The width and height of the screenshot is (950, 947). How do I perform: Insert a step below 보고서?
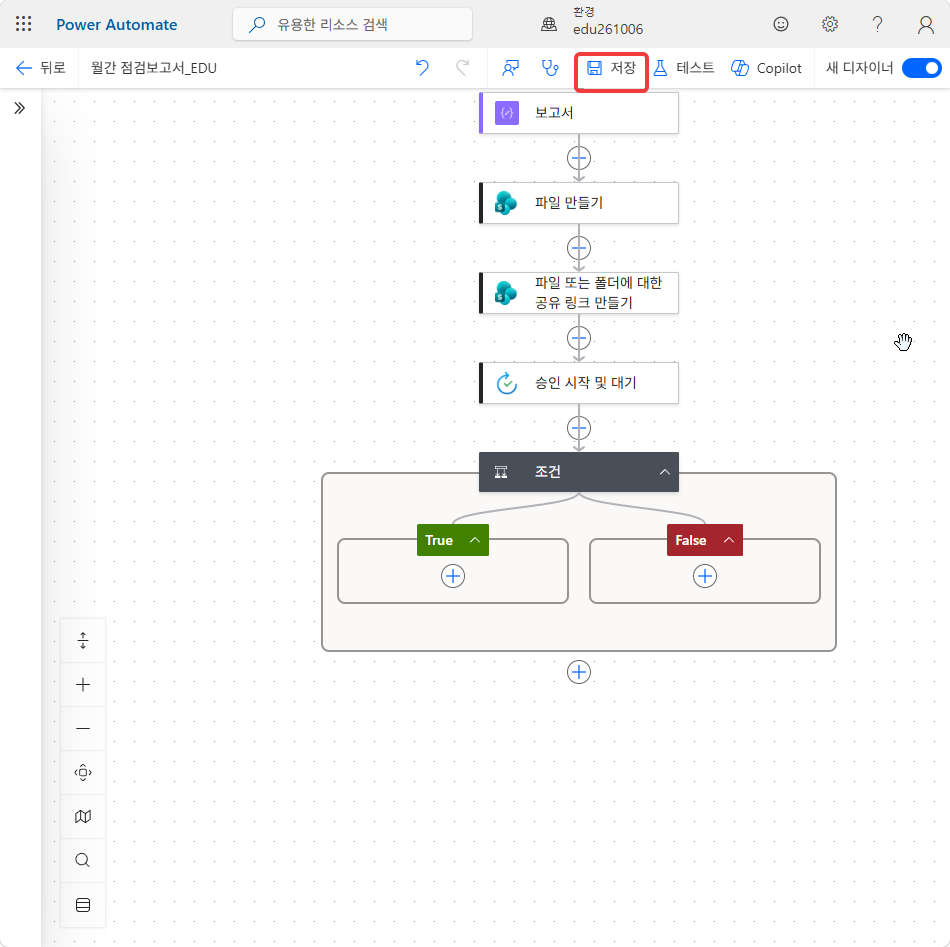[x=579, y=158]
